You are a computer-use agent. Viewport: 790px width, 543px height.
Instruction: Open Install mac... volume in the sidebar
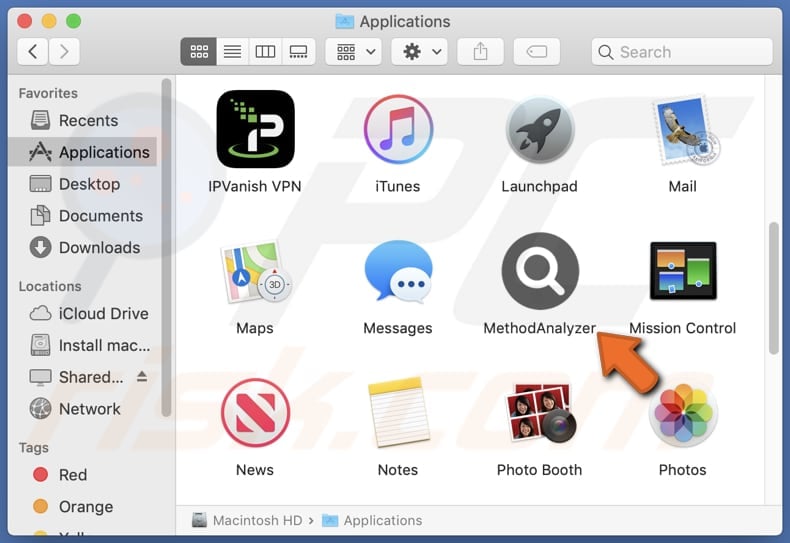click(x=84, y=345)
